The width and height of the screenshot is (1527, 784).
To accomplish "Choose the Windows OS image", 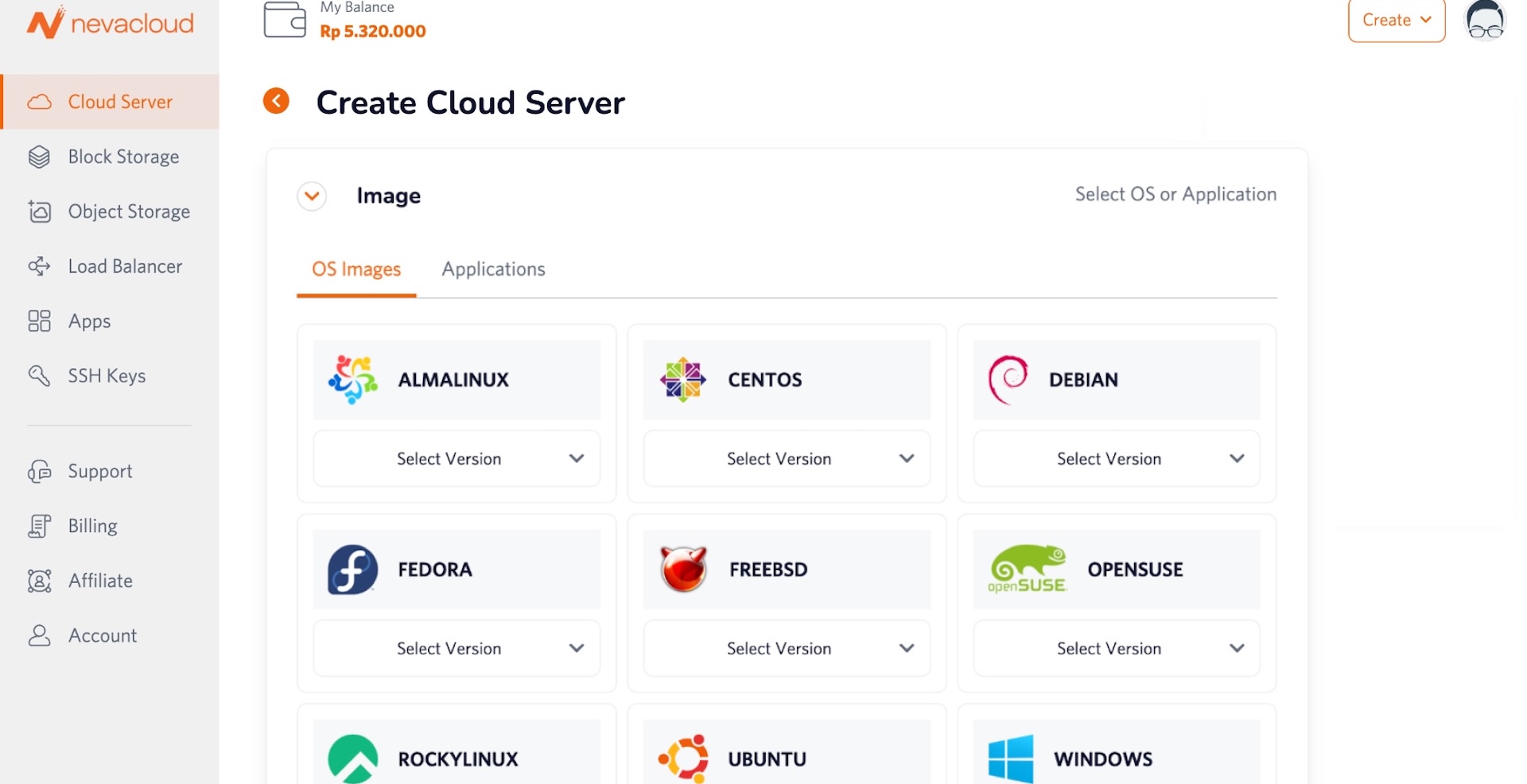I will point(1116,758).
